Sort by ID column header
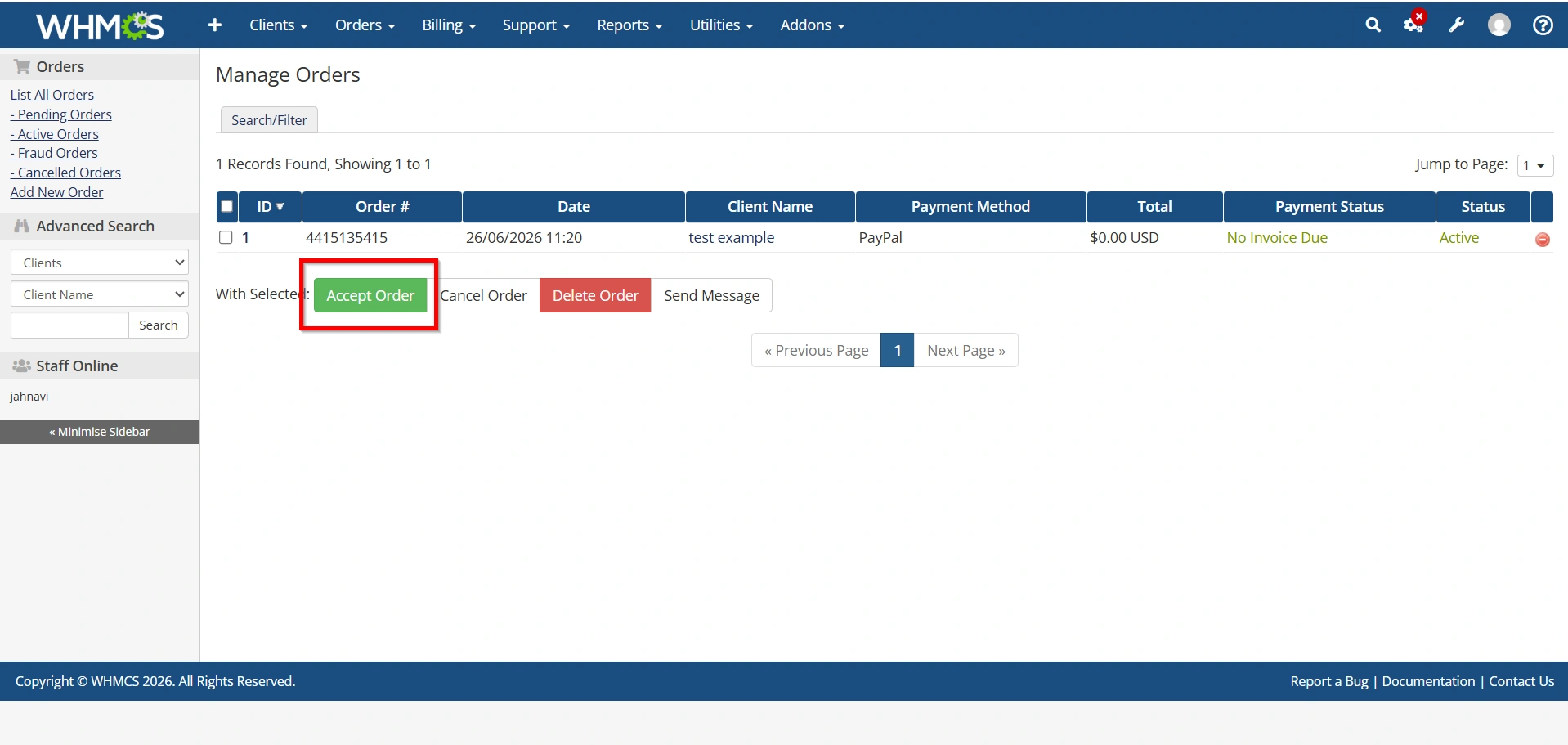 click(x=270, y=207)
